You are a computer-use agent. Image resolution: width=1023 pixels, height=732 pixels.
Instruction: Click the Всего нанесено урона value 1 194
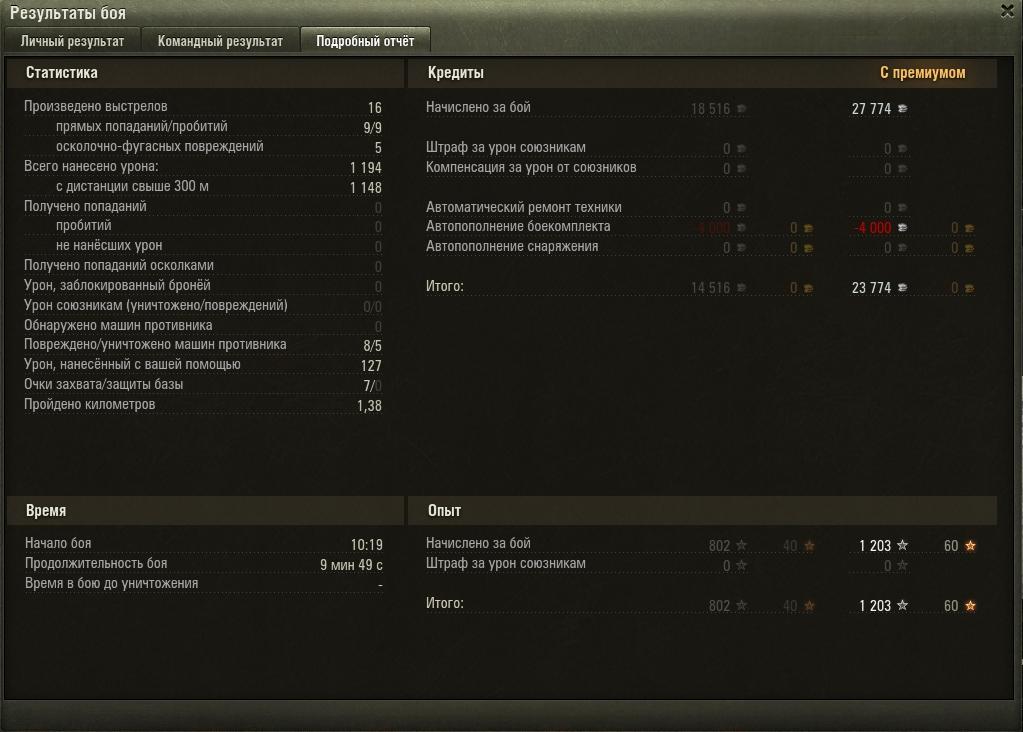pos(365,168)
